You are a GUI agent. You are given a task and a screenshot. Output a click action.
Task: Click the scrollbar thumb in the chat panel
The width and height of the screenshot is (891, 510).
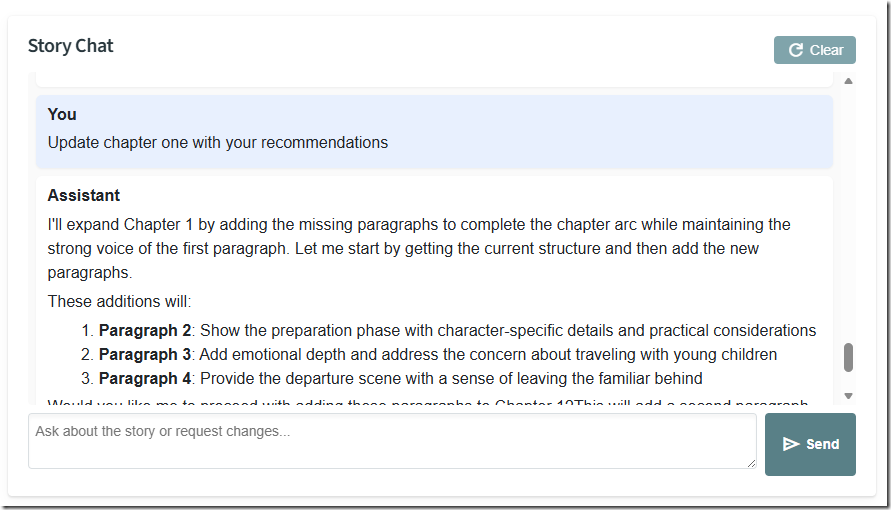pos(849,357)
